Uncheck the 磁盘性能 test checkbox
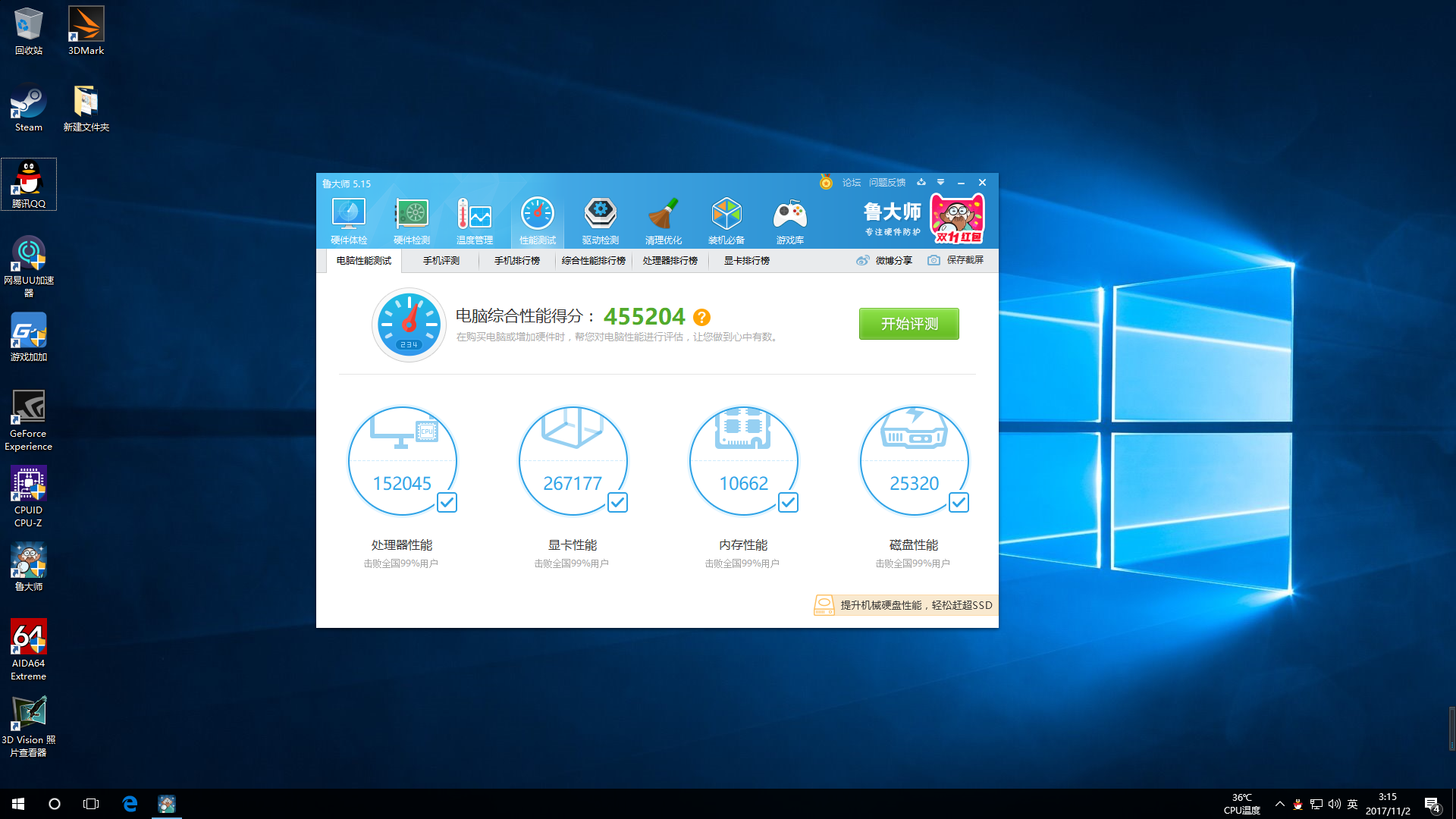 (x=959, y=502)
